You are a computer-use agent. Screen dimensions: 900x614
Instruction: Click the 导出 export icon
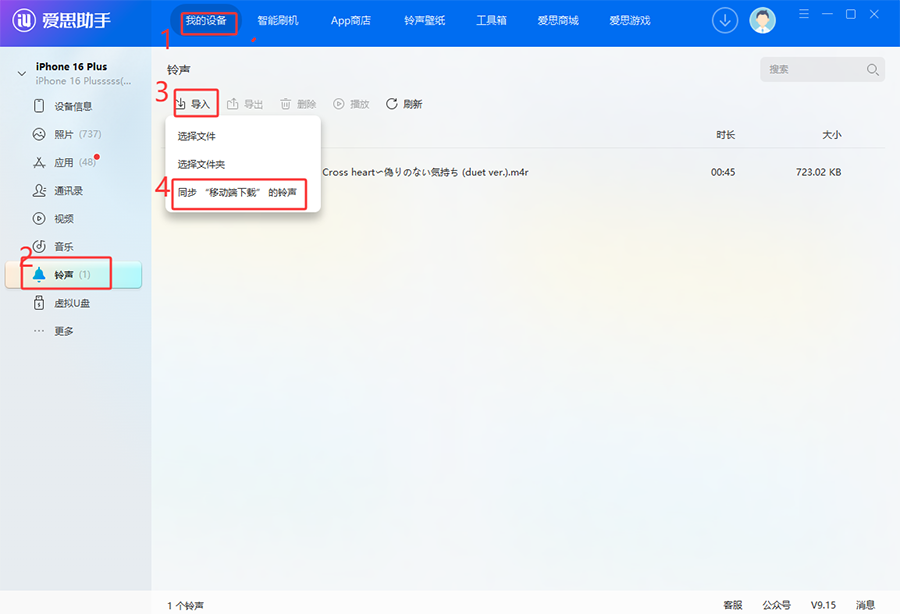(x=232, y=104)
